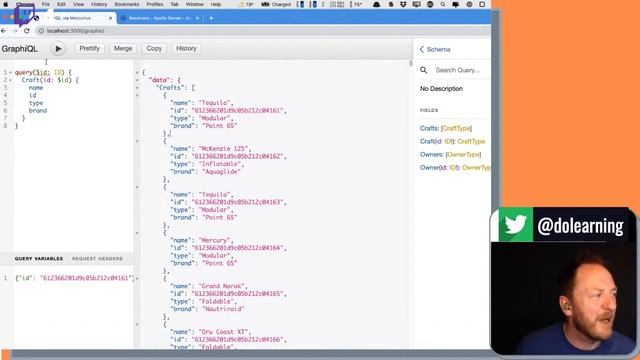Collapse the "Crafts" array fold arrow
This screenshot has width=640, height=360.
137,88
